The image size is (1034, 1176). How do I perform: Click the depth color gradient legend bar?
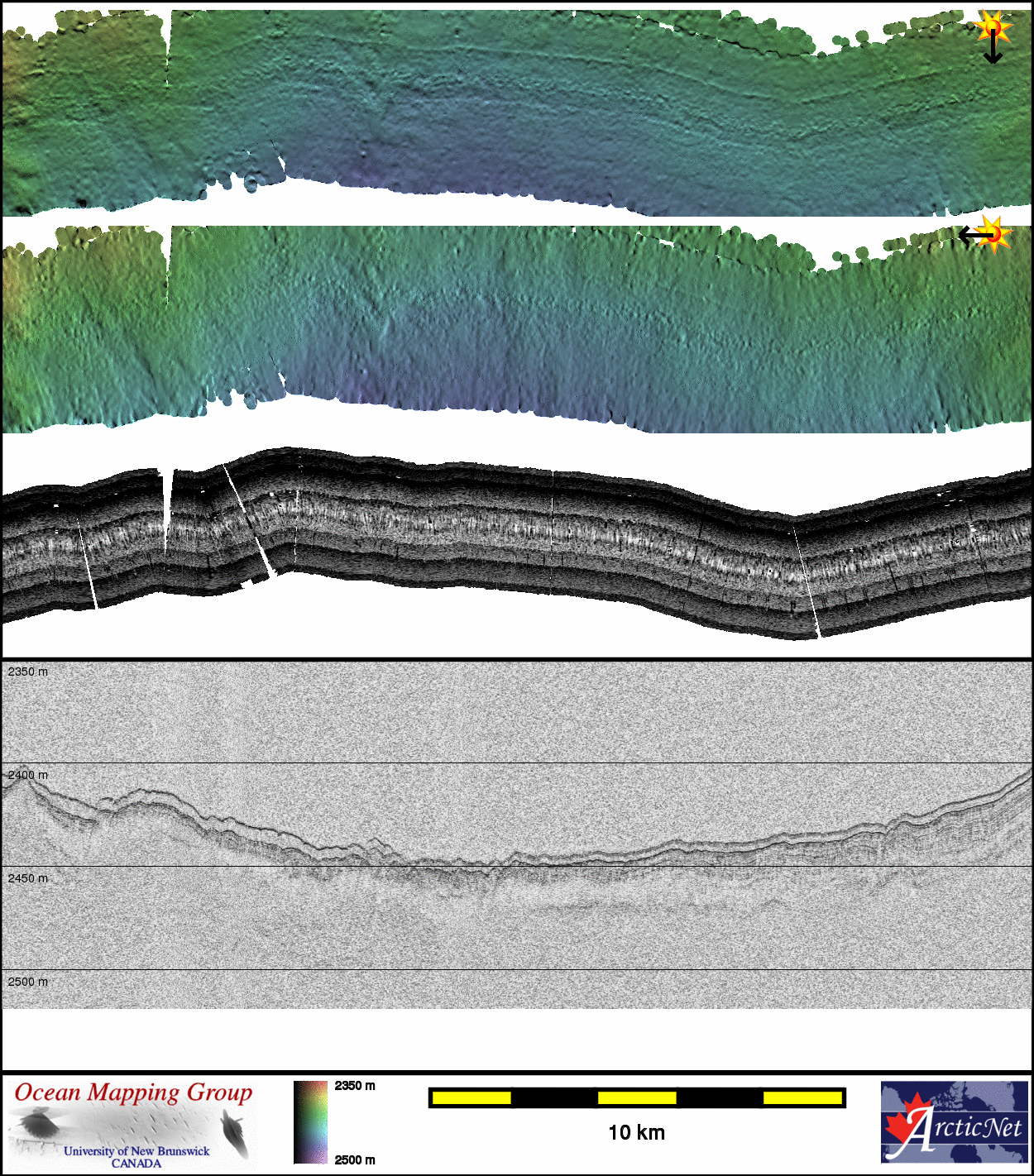[310, 1122]
